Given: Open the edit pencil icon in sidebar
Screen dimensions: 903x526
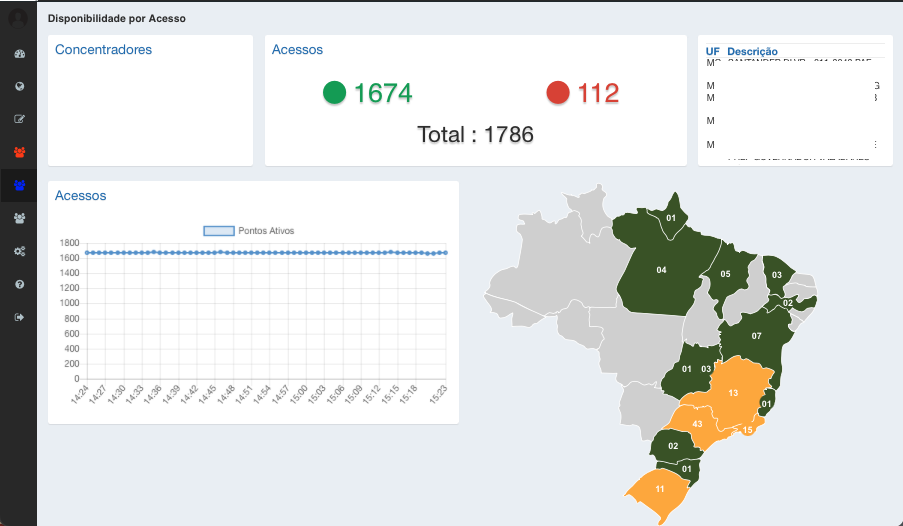Looking at the screenshot, I should click(19, 119).
